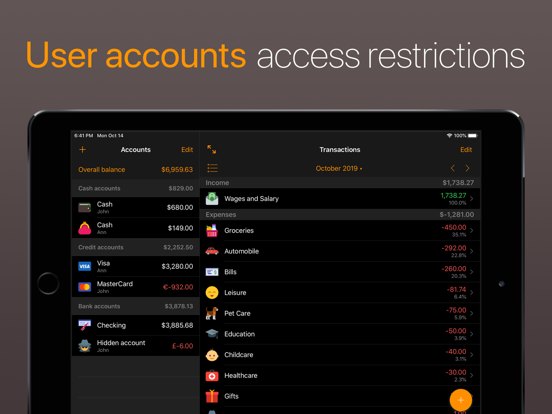Screen dimensions: 552x414
Task: Tap the orange add transaction button
Action: pyautogui.click(x=460, y=400)
